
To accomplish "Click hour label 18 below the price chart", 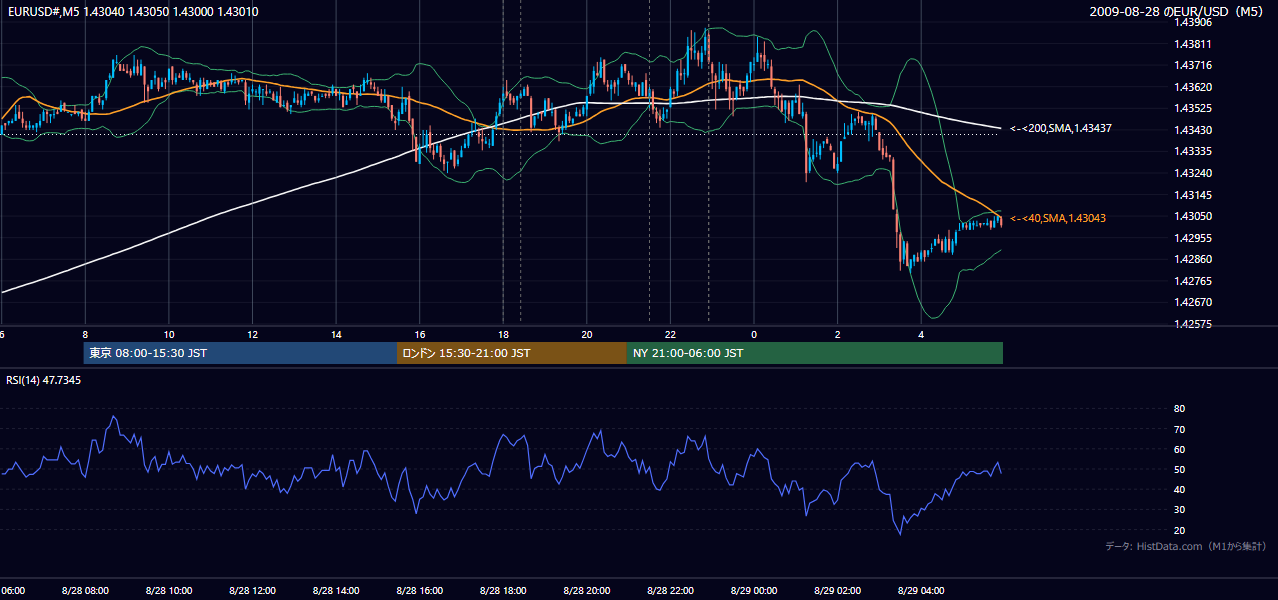I will pyautogui.click(x=503, y=335).
